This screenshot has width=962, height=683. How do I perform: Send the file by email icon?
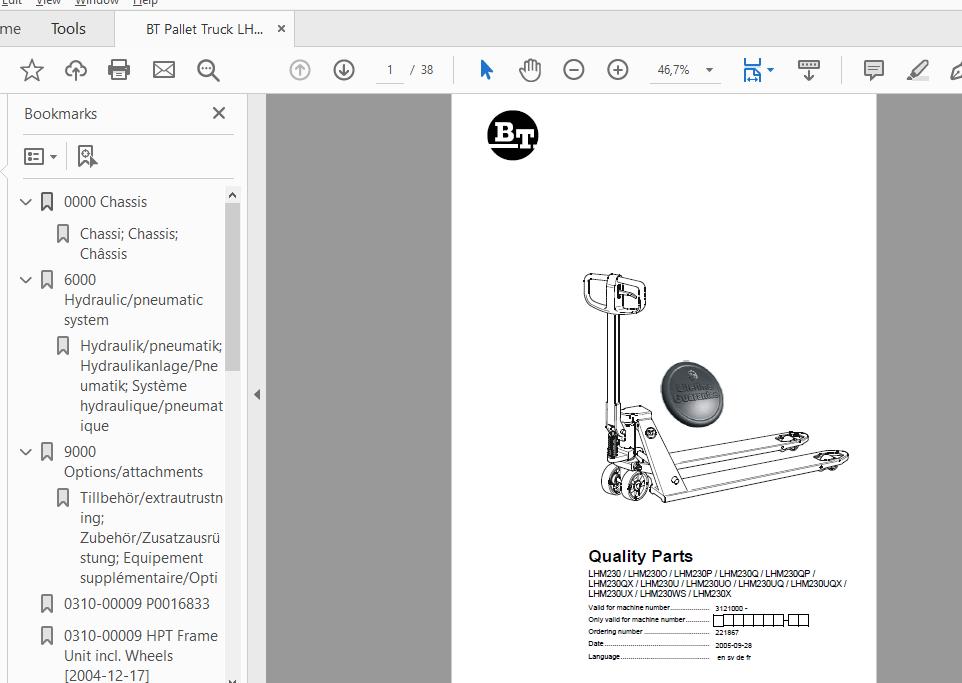(164, 70)
